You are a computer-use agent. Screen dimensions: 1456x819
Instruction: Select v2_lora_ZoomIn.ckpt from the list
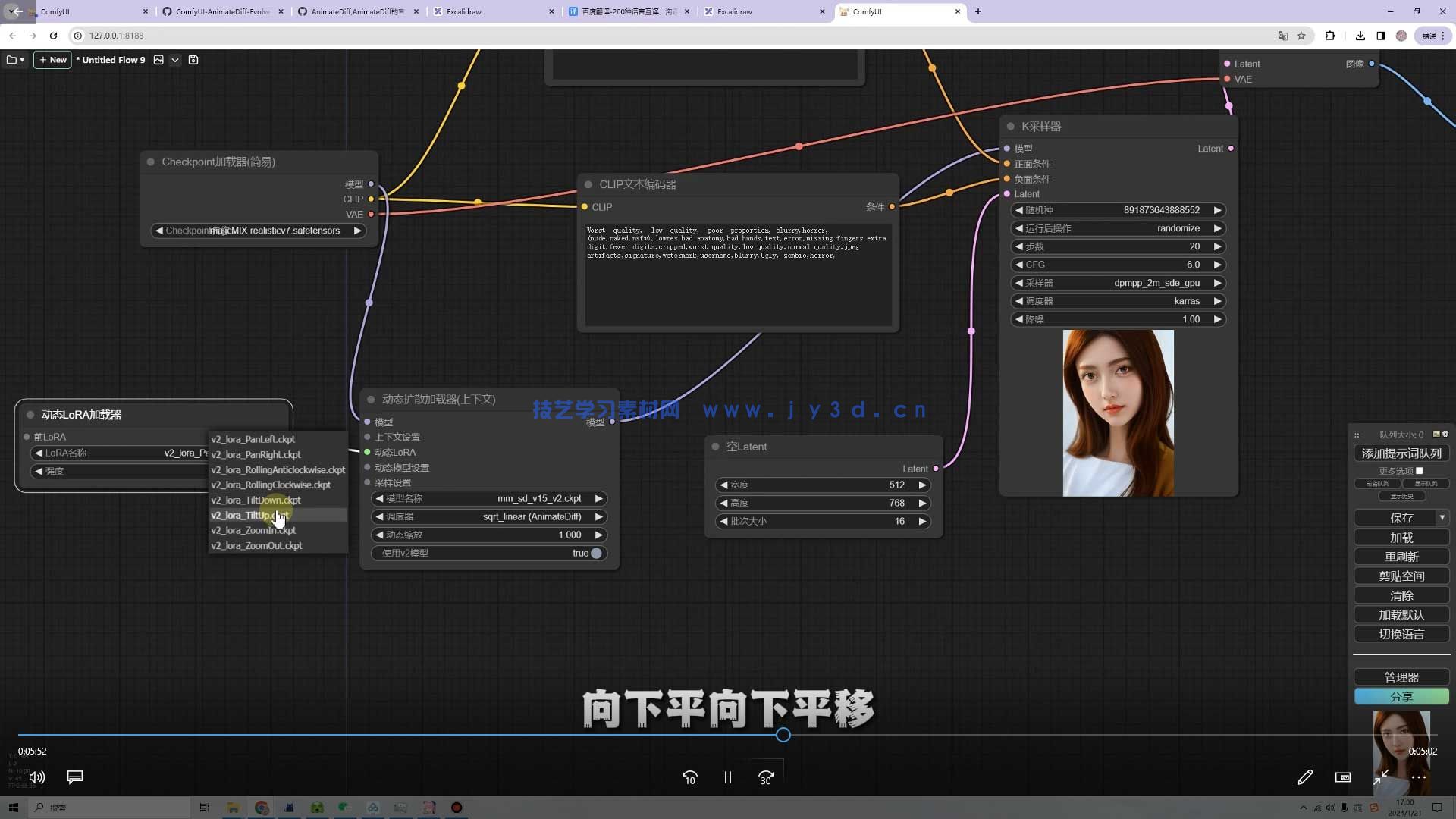[x=253, y=530]
